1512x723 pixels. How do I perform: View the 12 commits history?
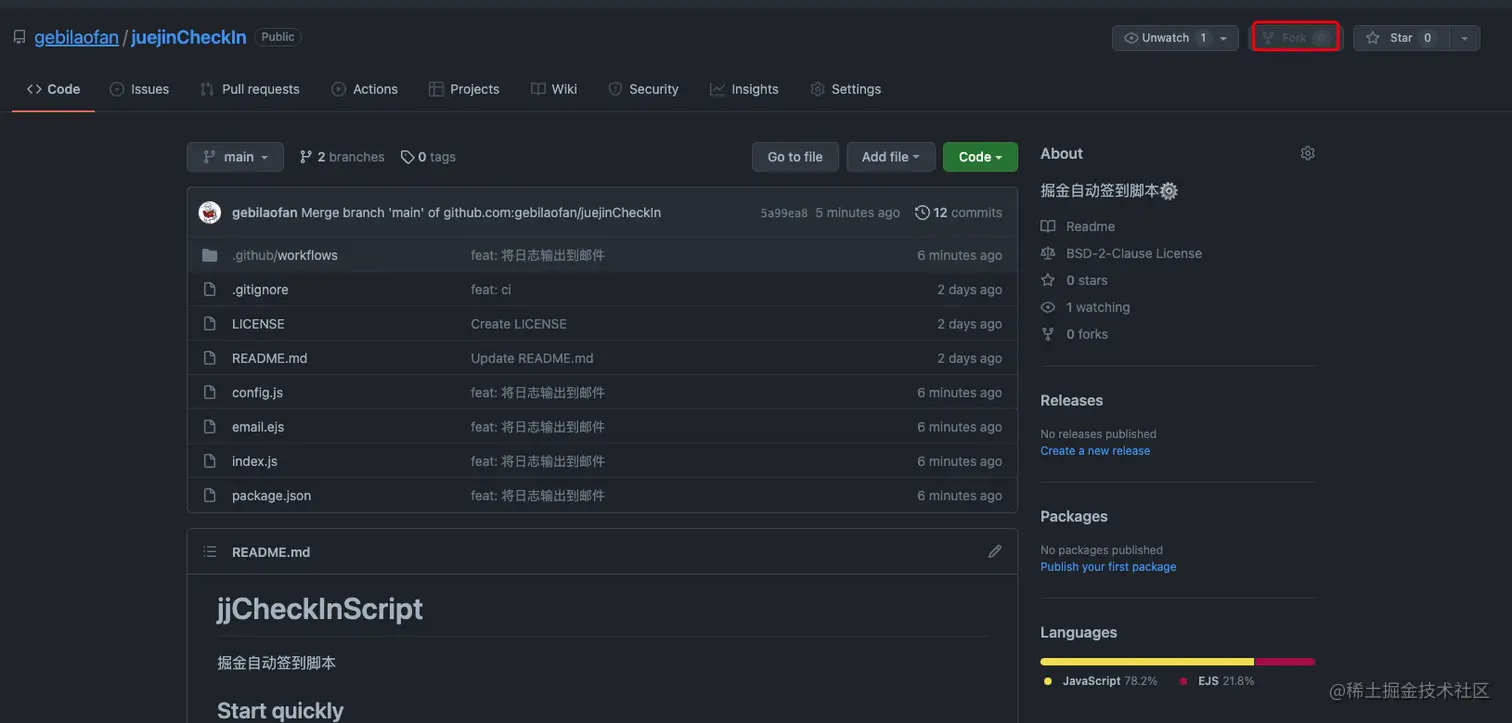click(958, 212)
